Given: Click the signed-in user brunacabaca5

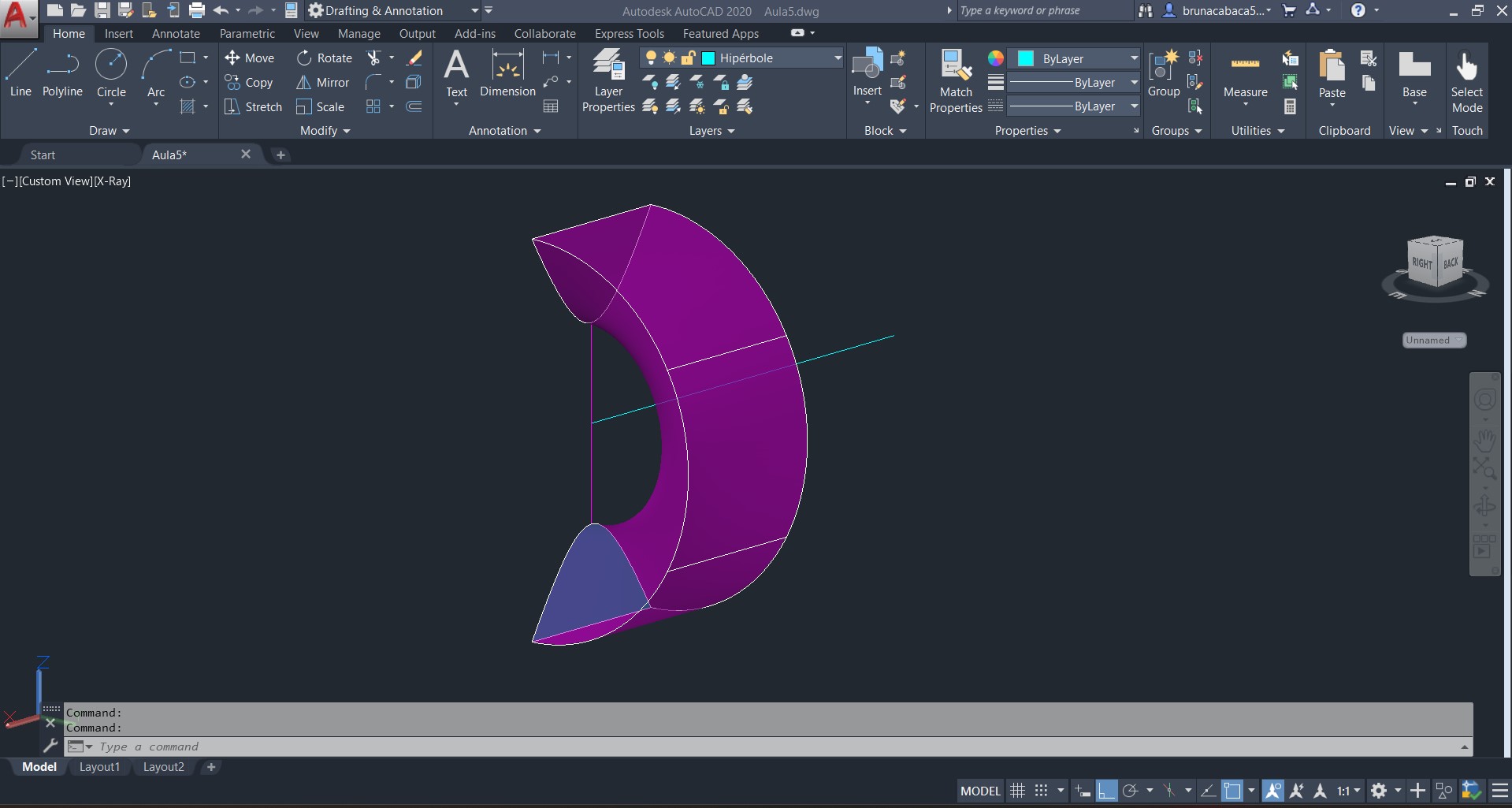Looking at the screenshot, I should tap(1217, 10).
